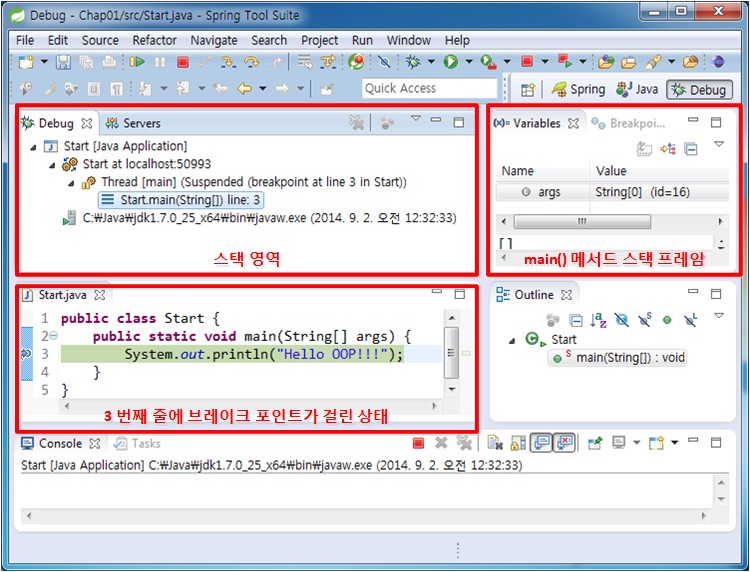Switch to the Java perspective
The height and width of the screenshot is (572, 750).
pyautogui.click(x=638, y=89)
